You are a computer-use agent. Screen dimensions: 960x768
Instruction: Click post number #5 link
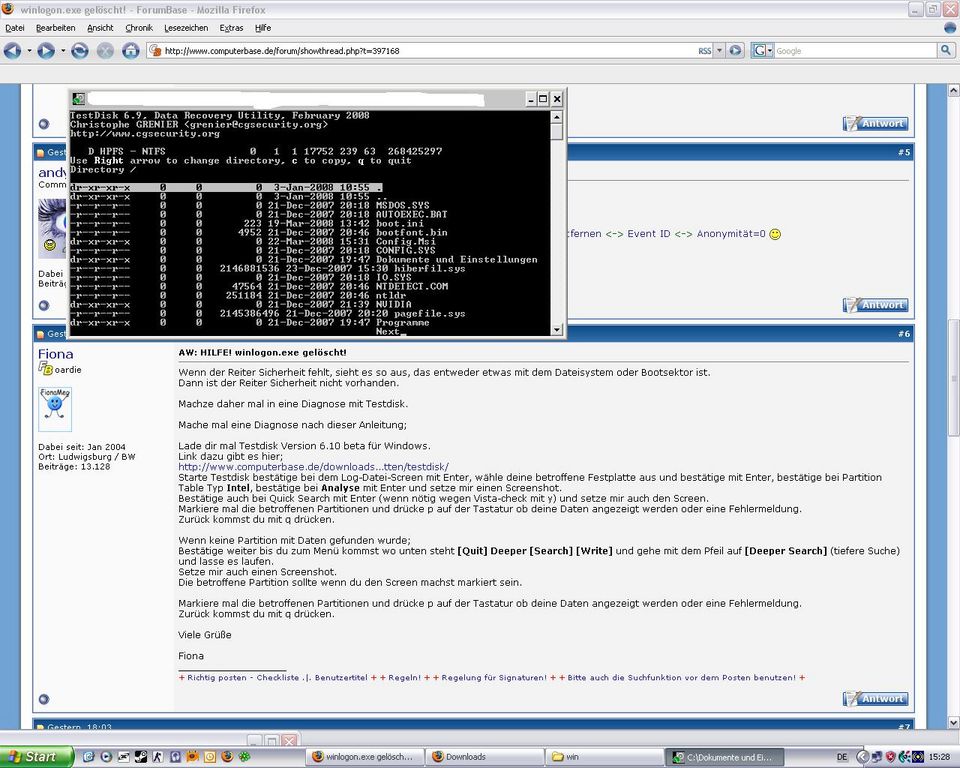[x=904, y=152]
